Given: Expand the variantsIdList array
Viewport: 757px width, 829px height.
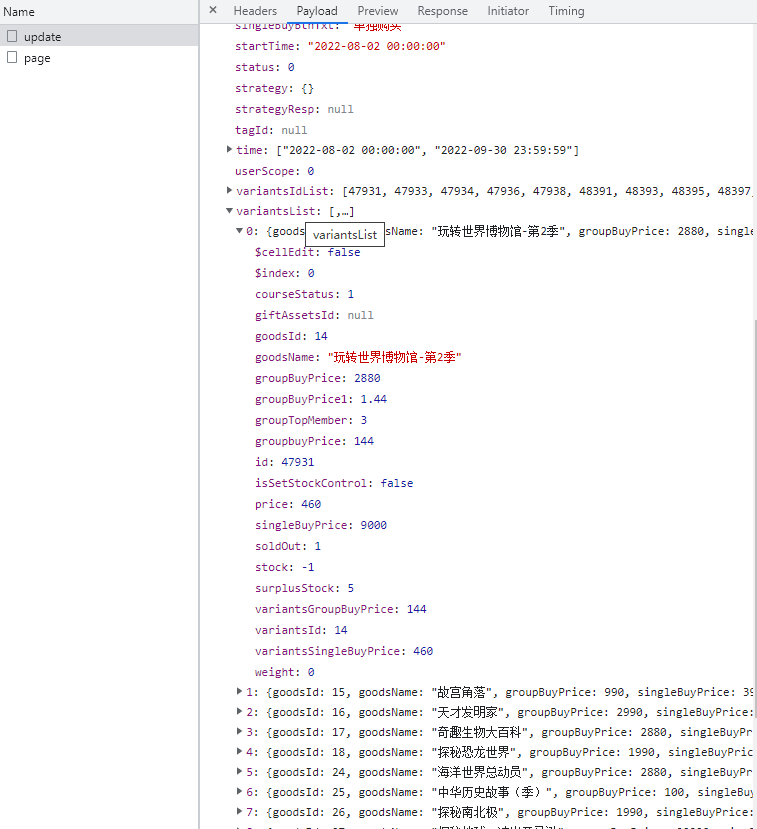Looking at the screenshot, I should [x=230, y=191].
